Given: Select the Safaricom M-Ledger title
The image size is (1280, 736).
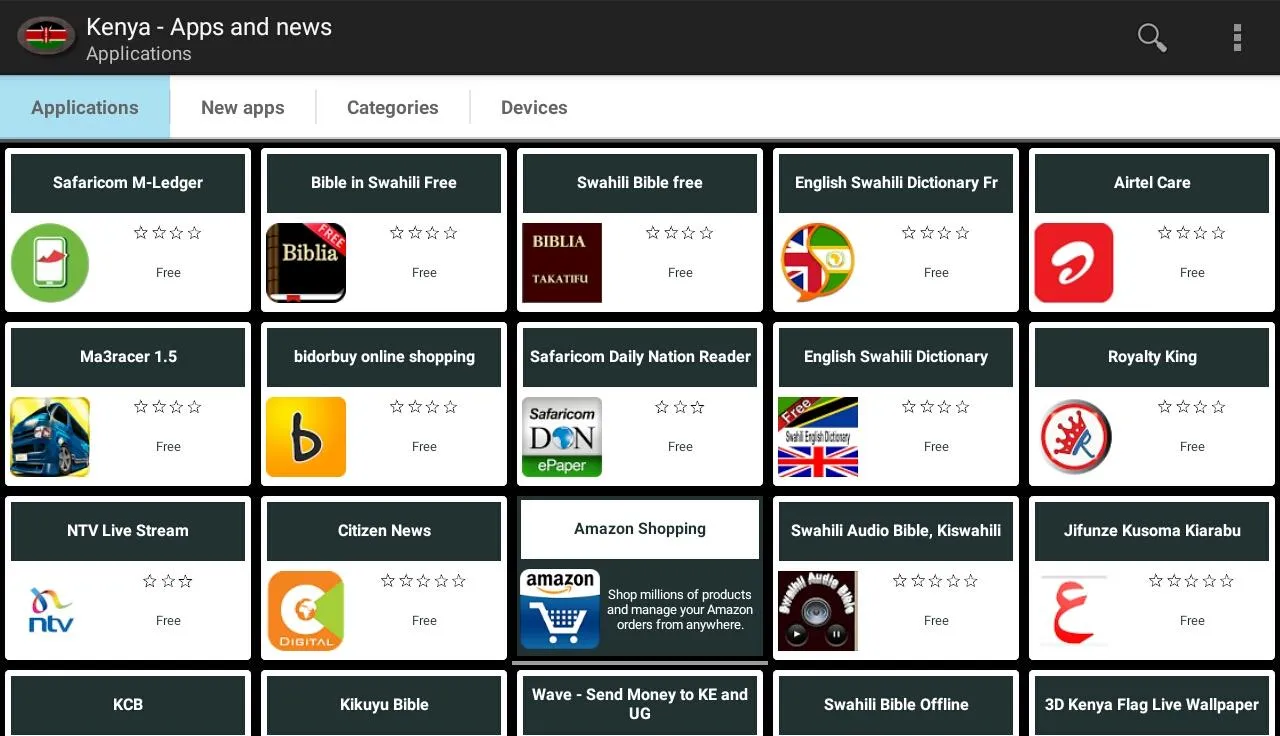Looking at the screenshot, I should pyautogui.click(x=128, y=182).
